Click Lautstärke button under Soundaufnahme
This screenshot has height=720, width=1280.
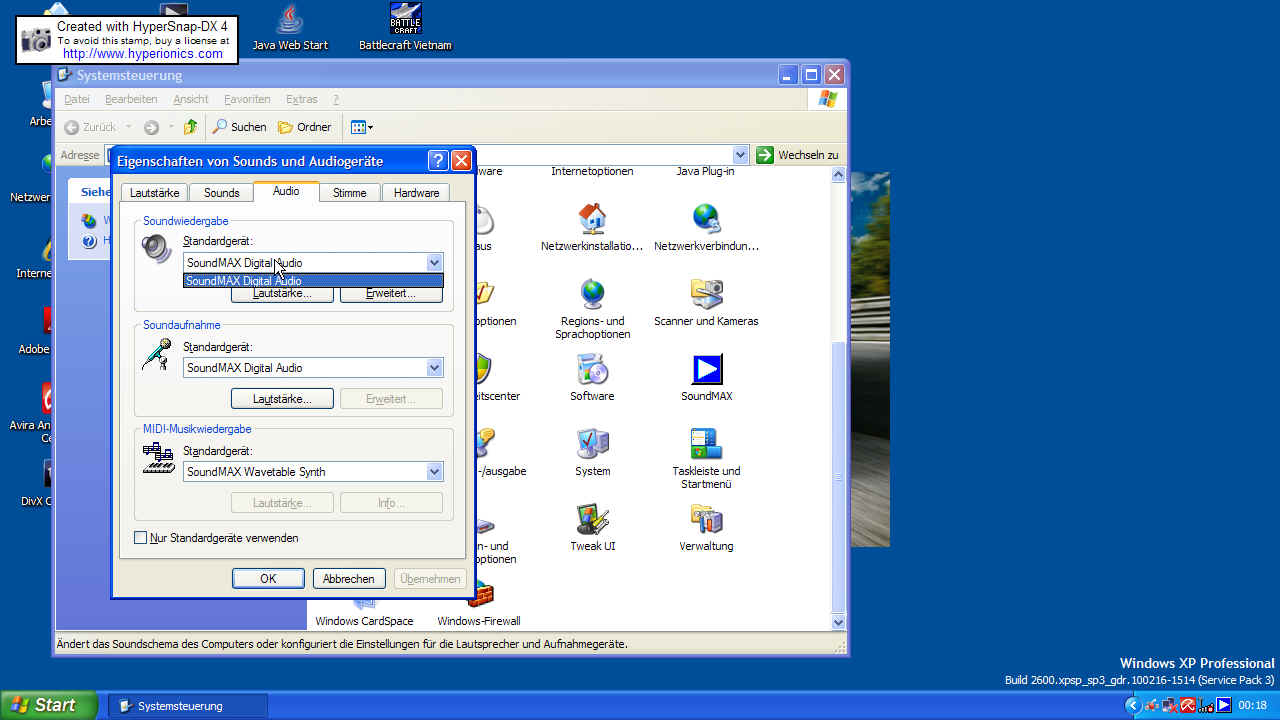[x=282, y=399]
